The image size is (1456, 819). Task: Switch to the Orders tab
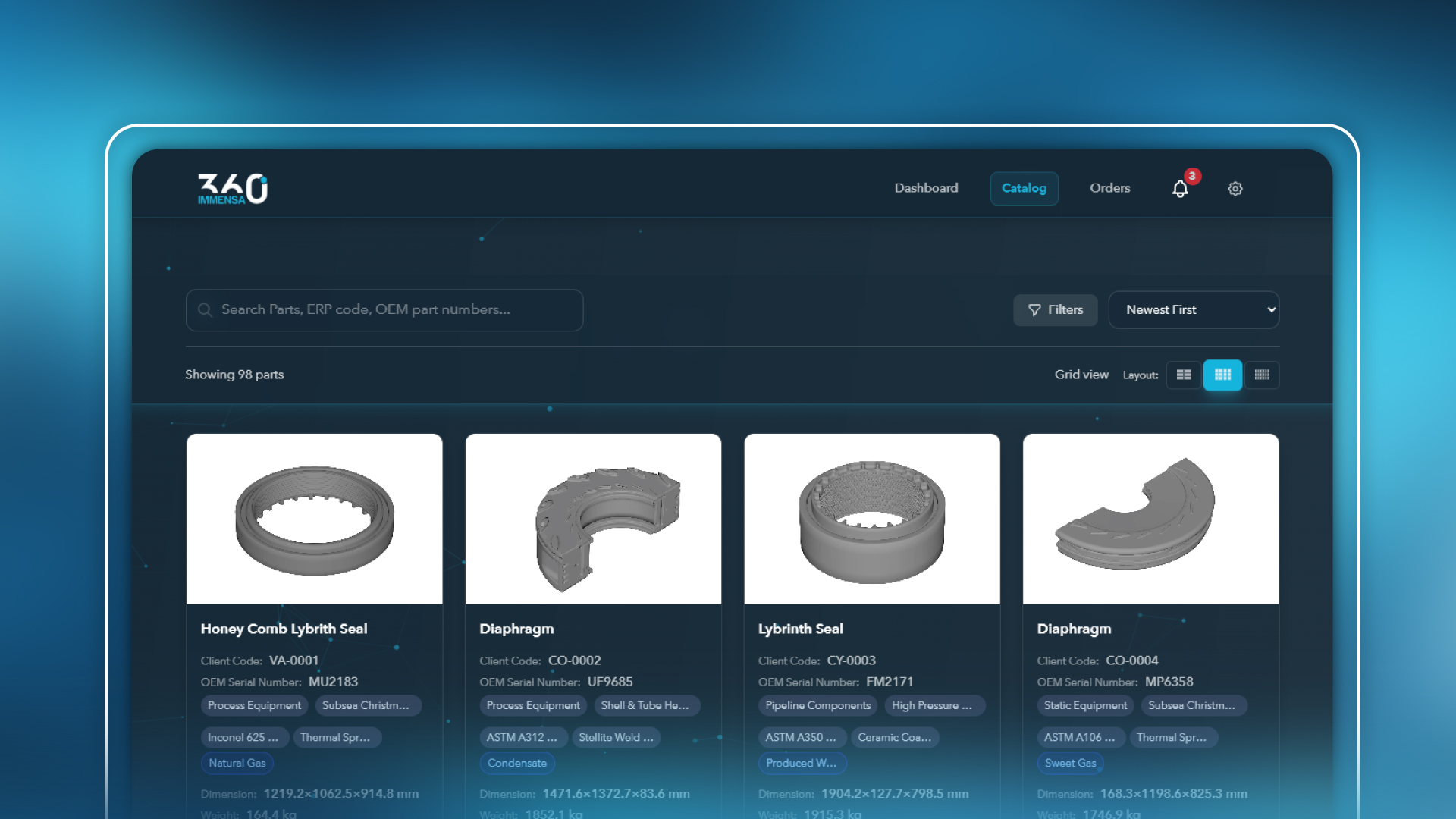coord(1109,188)
